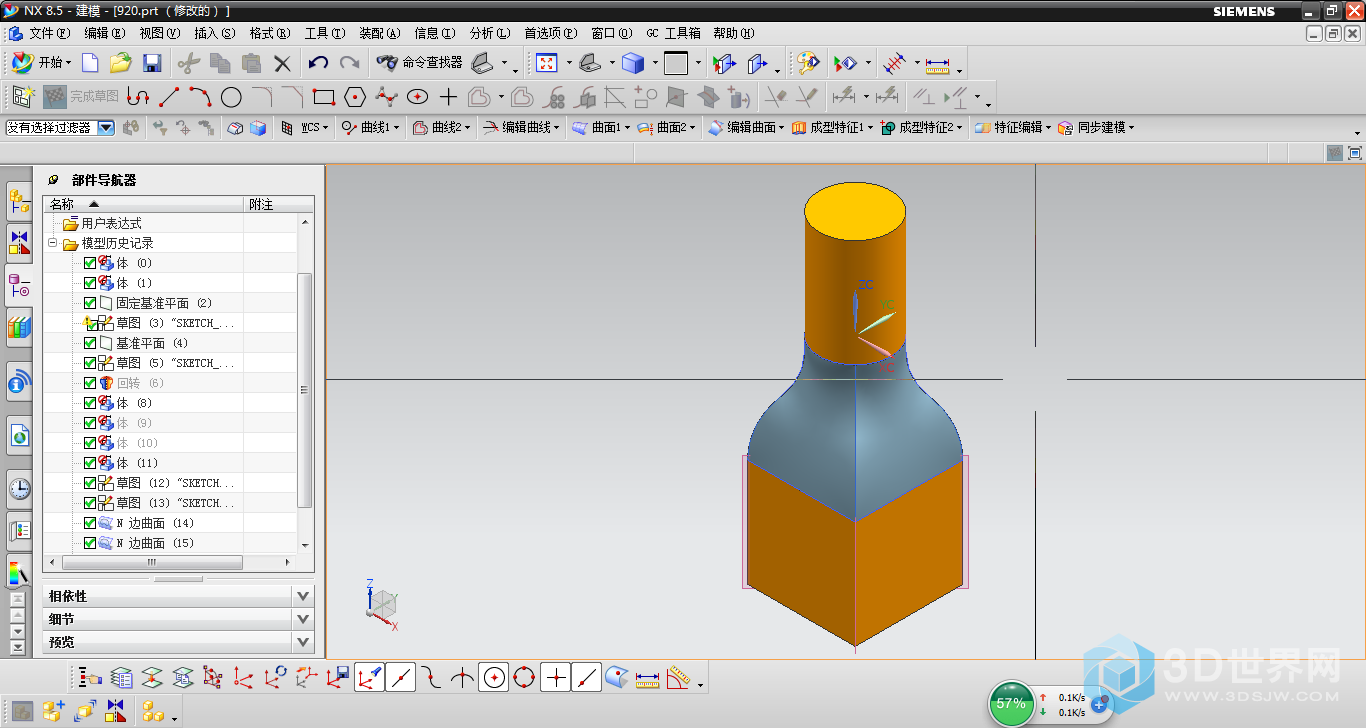Toggle checkbox for 体 (8) feature
The height and width of the screenshot is (728, 1366).
[90, 403]
